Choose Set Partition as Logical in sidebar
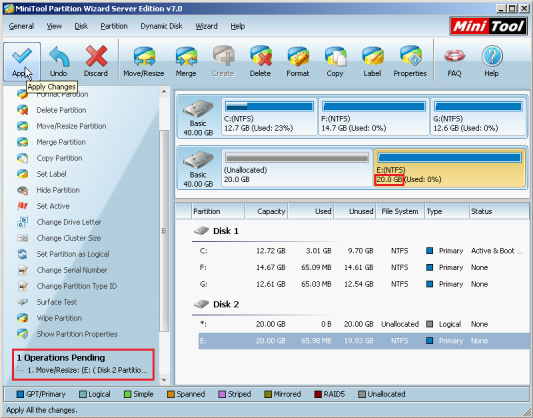533x418 pixels. (x=73, y=254)
